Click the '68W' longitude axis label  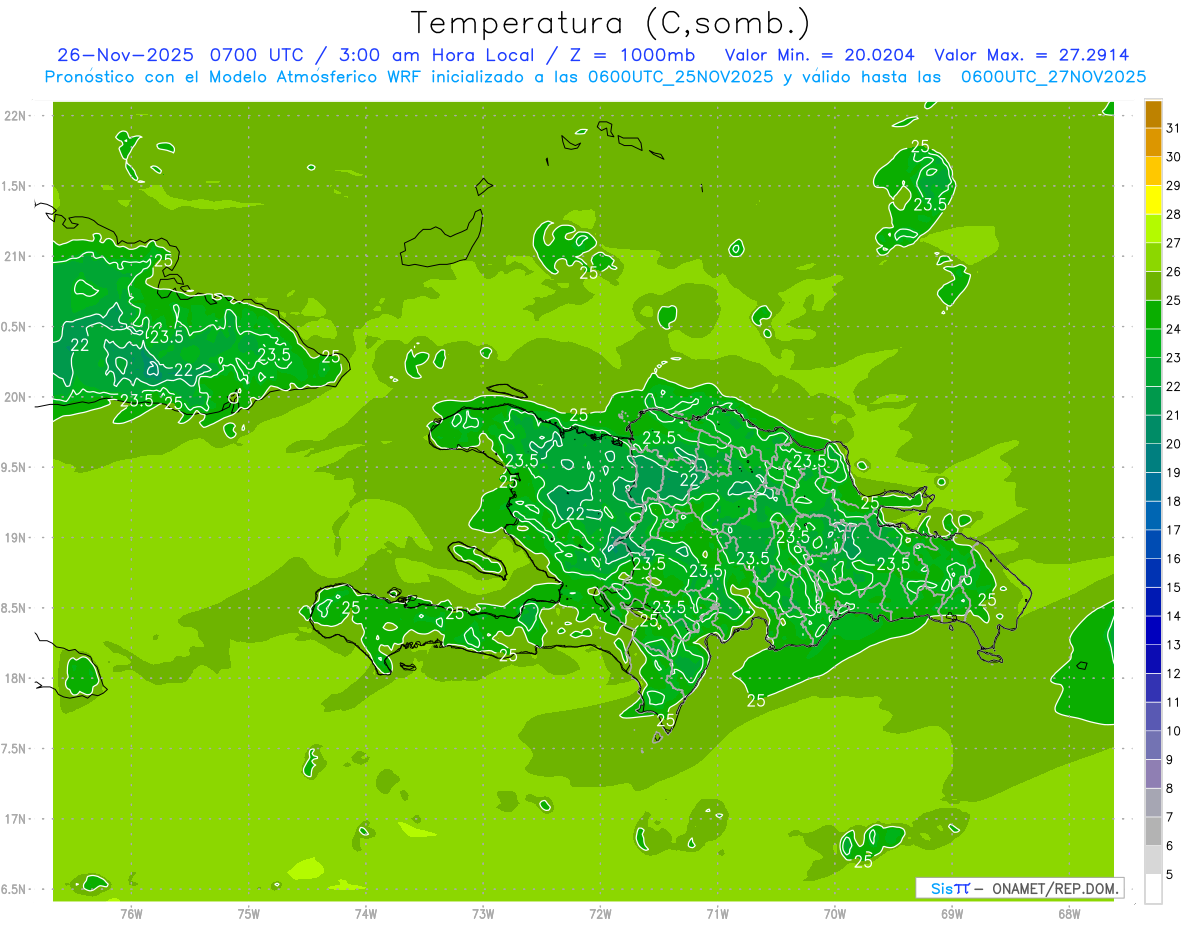click(1069, 914)
